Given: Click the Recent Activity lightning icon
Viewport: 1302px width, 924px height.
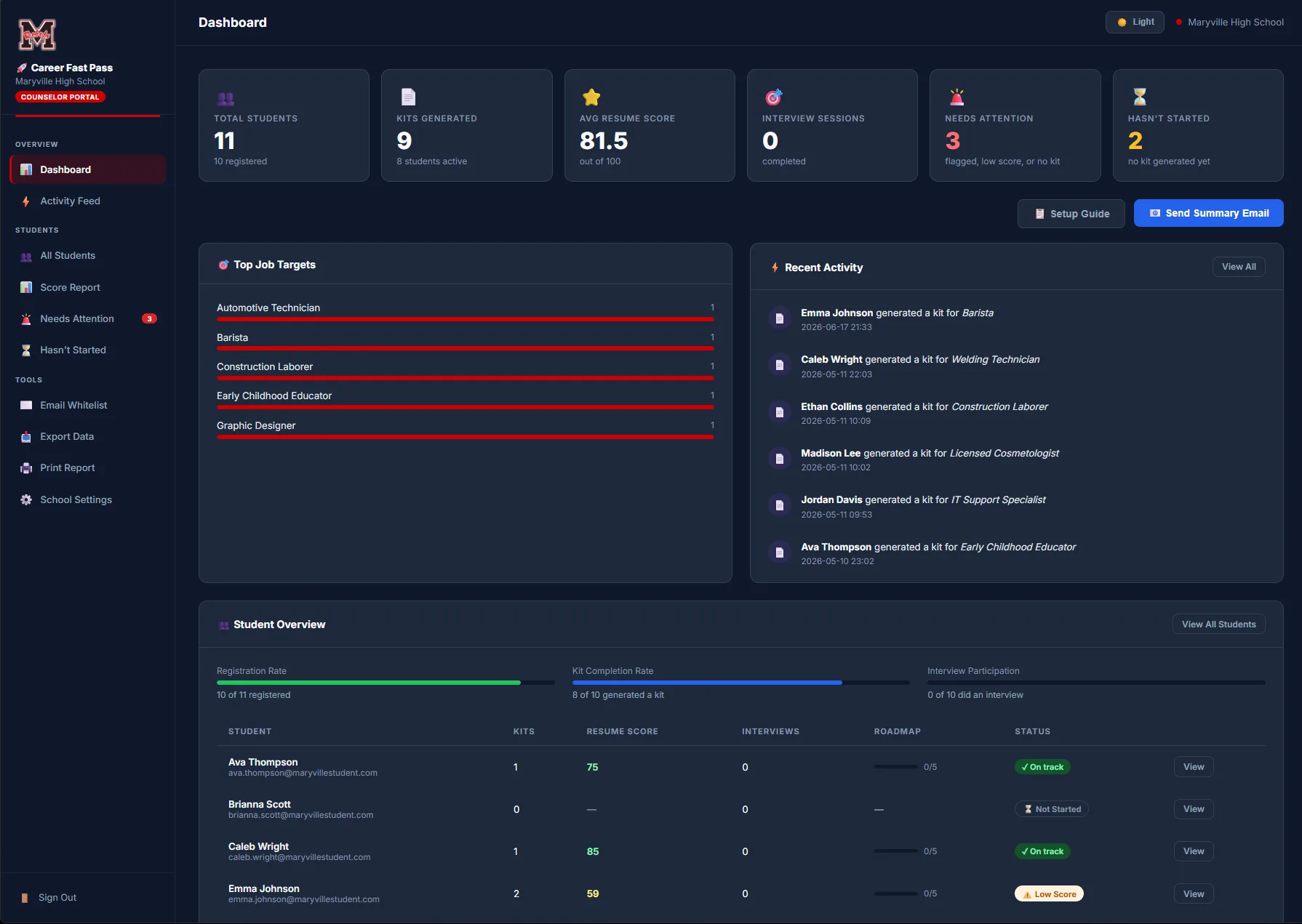Looking at the screenshot, I should [x=775, y=268].
